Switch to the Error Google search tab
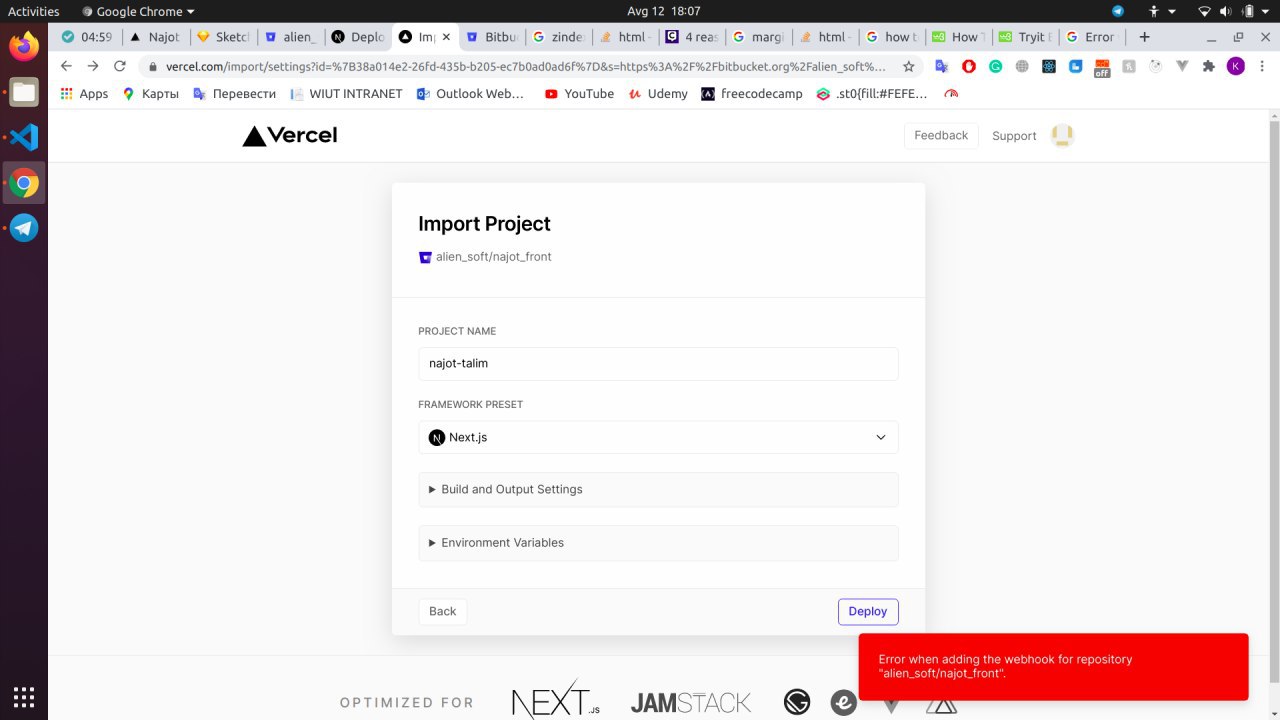Image resolution: width=1280 pixels, height=720 pixels. click(x=1092, y=37)
